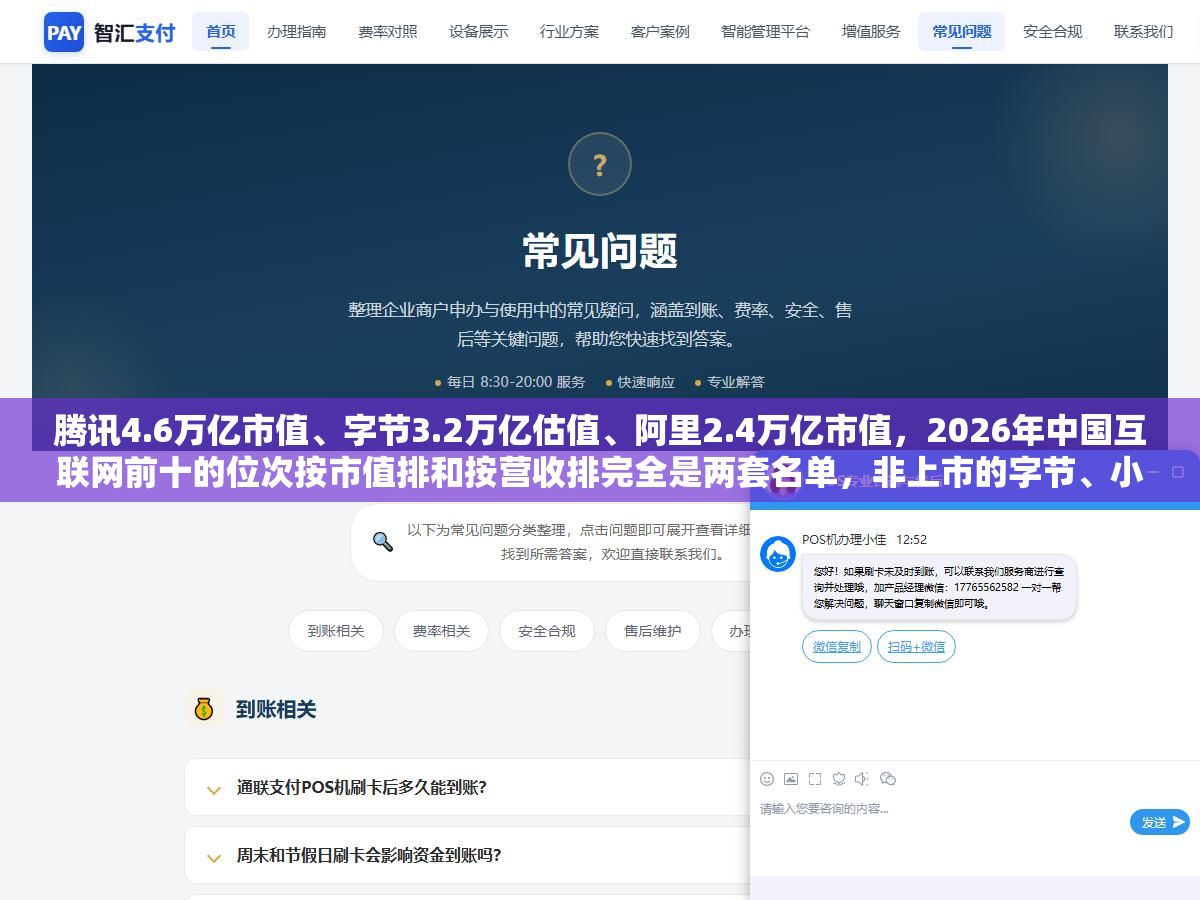
Task: Open the 首页 nav tab
Action: click(x=221, y=32)
